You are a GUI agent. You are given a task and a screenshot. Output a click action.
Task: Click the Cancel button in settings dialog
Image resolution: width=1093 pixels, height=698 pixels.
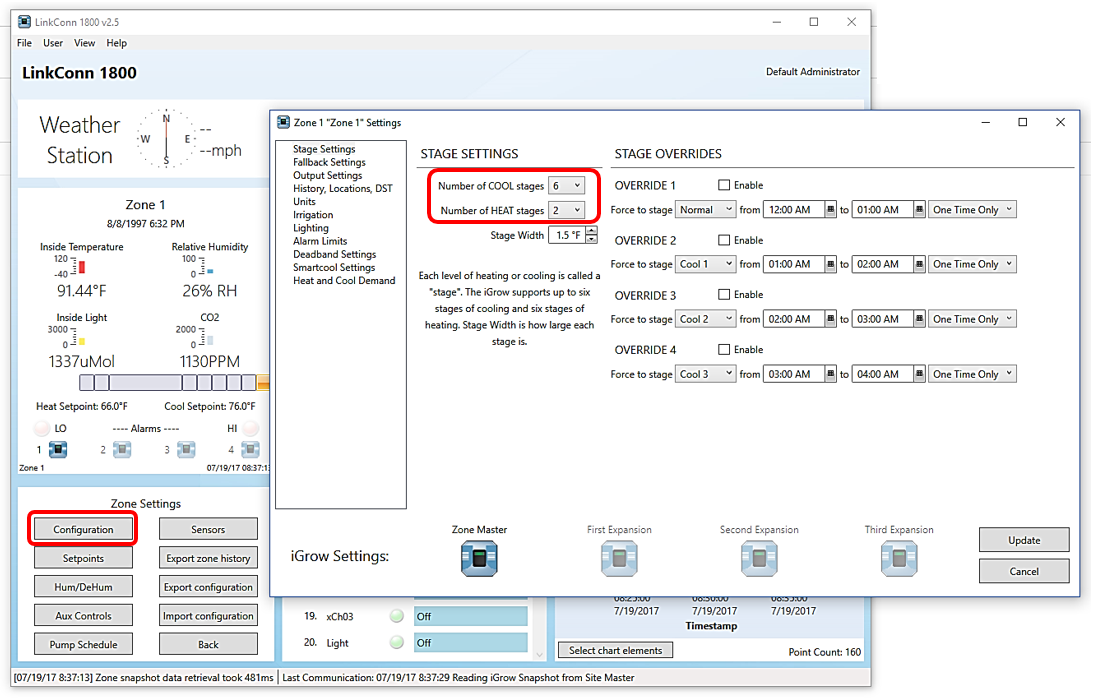1024,571
